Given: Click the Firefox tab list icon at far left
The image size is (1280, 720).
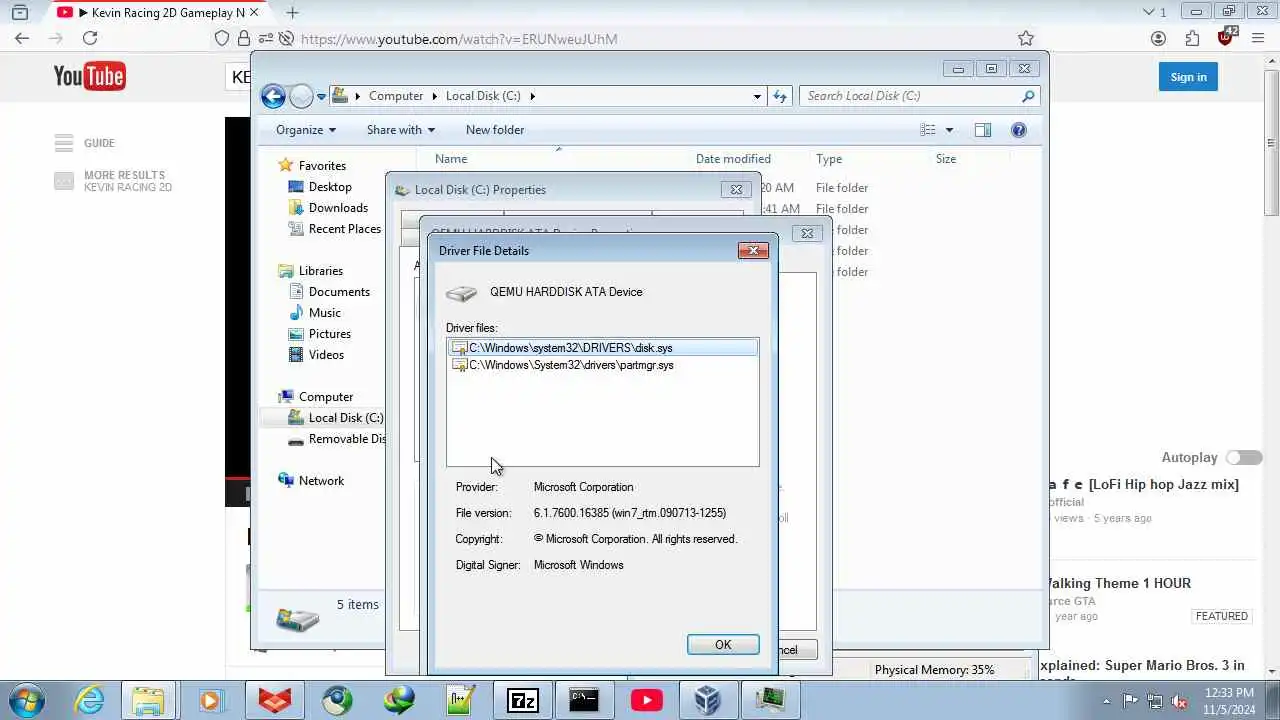Looking at the screenshot, I should pyautogui.click(x=20, y=13).
